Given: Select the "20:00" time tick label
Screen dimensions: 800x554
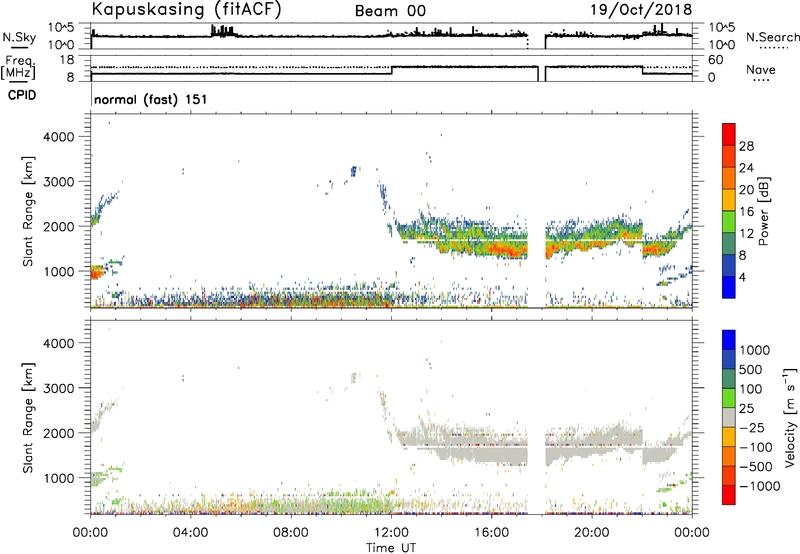Looking at the screenshot, I should click(x=592, y=533).
